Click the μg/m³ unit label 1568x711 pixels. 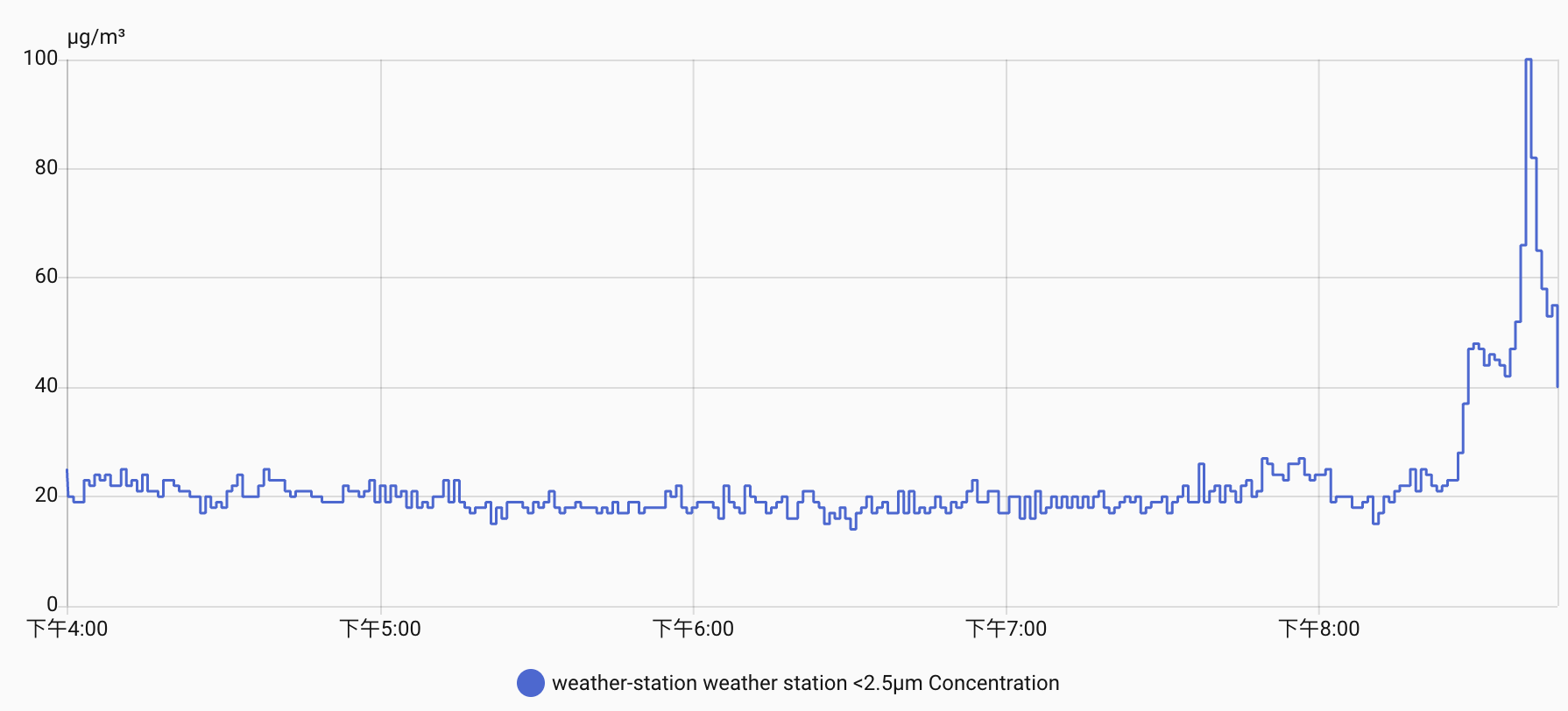(x=95, y=37)
